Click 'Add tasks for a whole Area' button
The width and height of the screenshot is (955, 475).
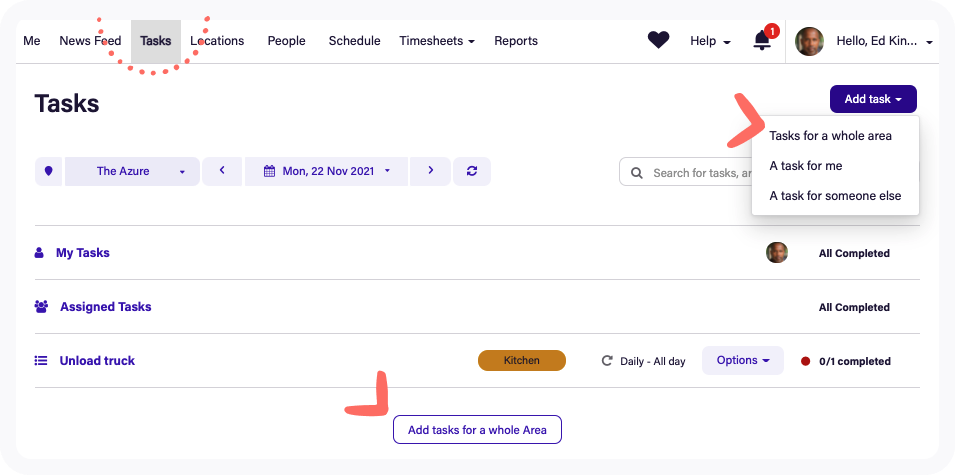(477, 430)
